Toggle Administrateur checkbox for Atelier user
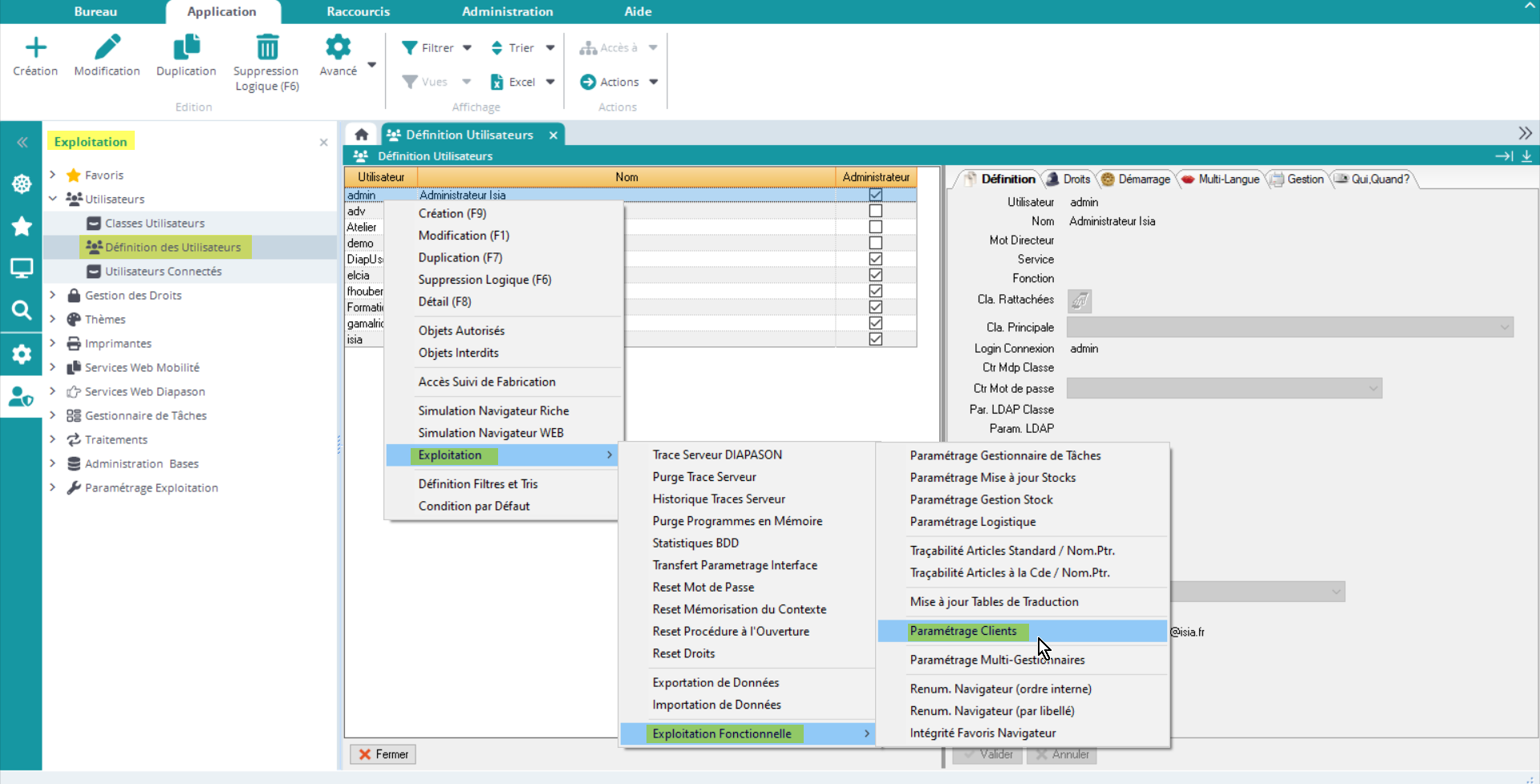The image size is (1540, 784). coord(875,227)
